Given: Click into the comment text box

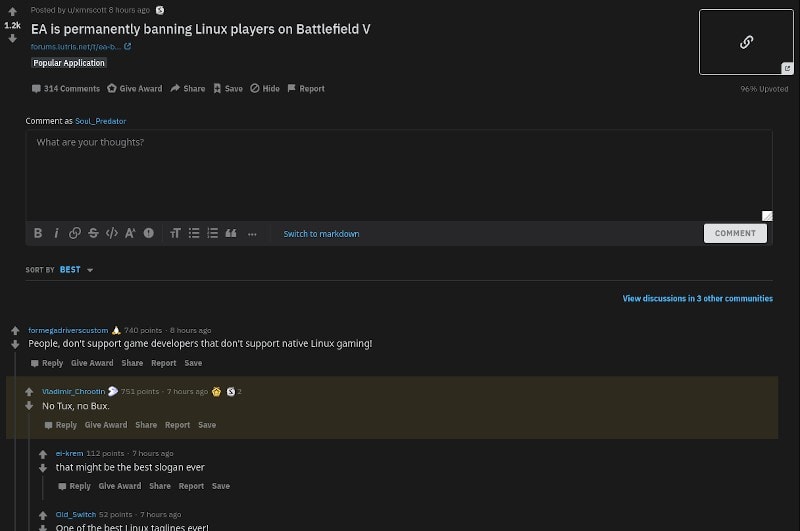Looking at the screenshot, I should 398,175.
